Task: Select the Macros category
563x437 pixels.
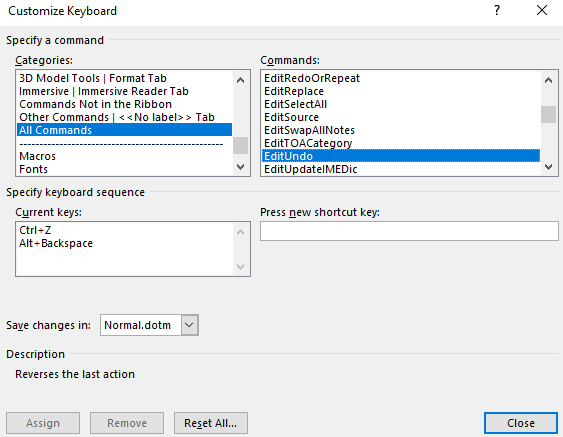Action: (37, 156)
